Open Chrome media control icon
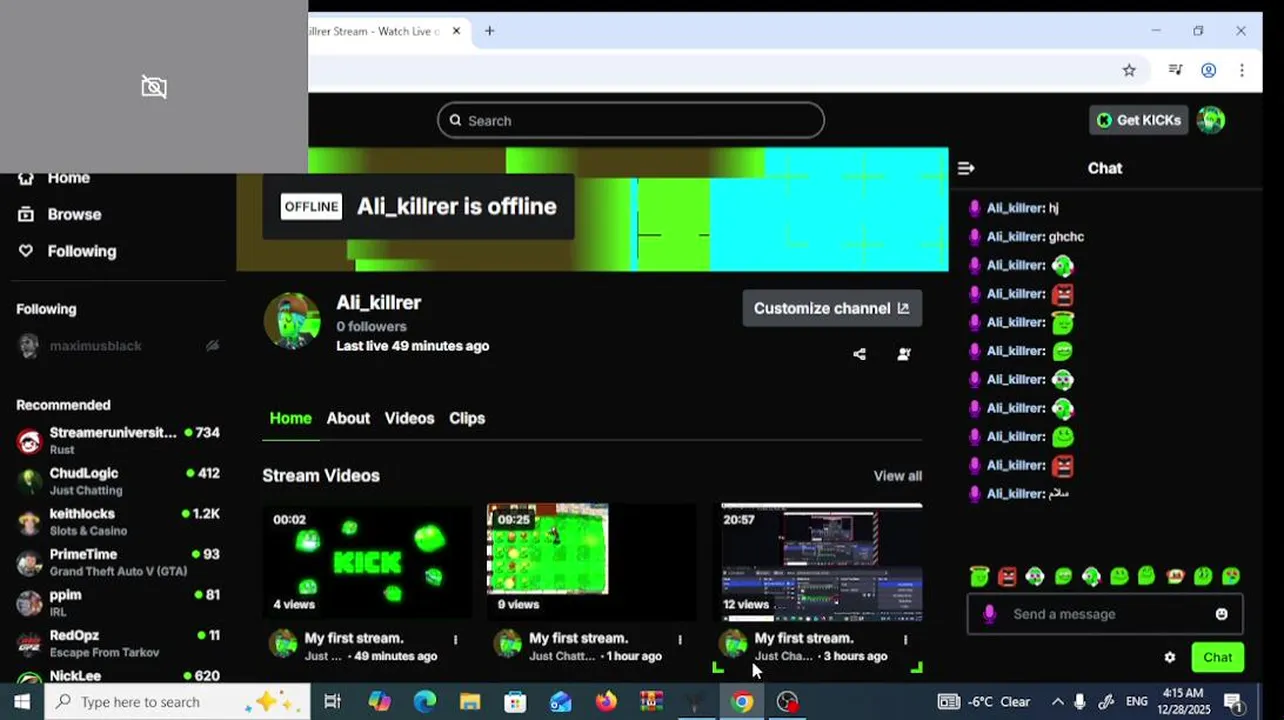The width and height of the screenshot is (1284, 720). tap(1176, 70)
